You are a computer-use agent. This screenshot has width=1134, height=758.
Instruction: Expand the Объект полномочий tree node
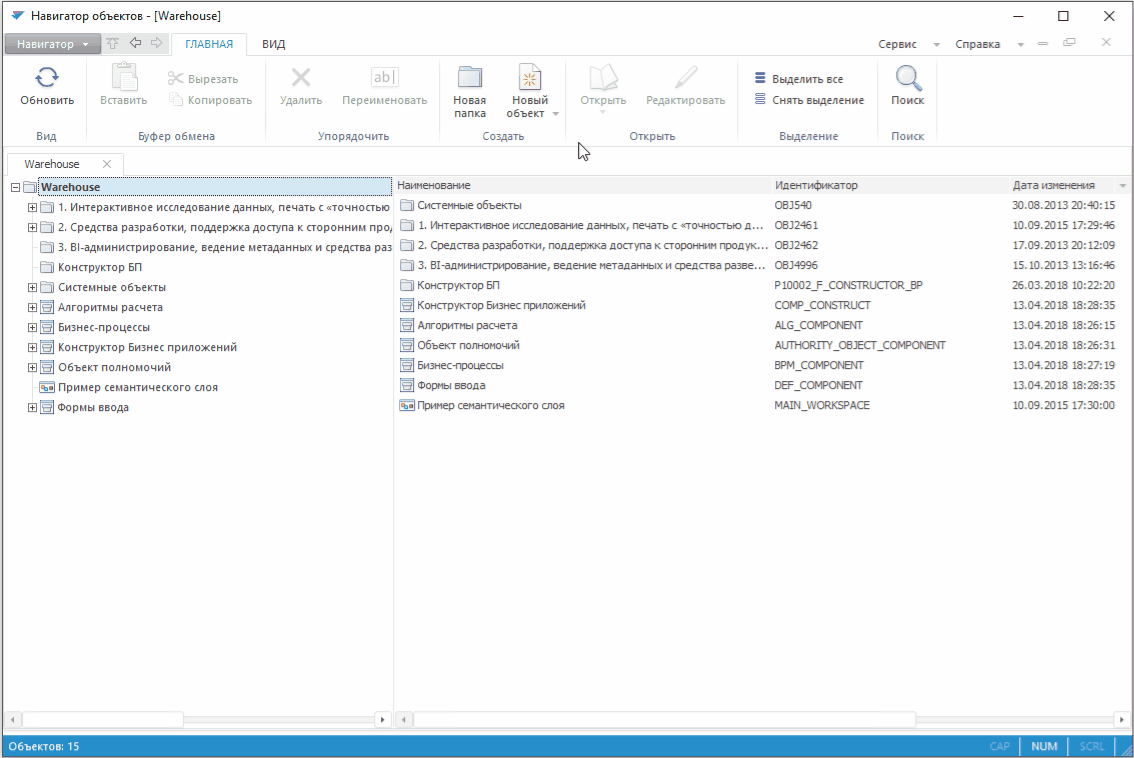(32, 367)
